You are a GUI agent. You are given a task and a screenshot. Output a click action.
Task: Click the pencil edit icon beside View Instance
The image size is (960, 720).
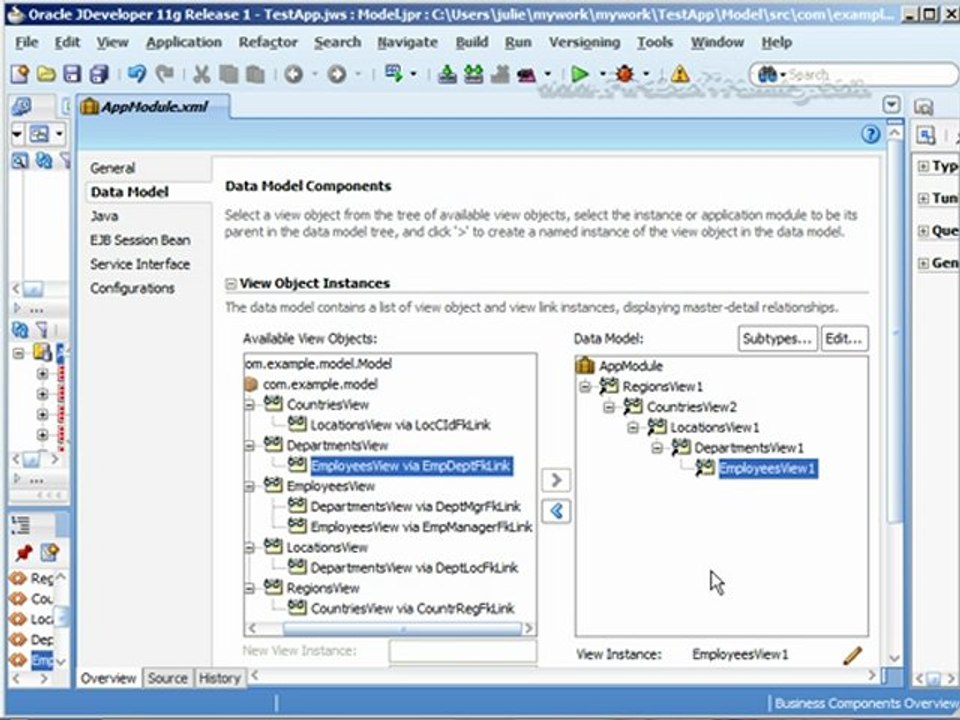click(x=852, y=655)
